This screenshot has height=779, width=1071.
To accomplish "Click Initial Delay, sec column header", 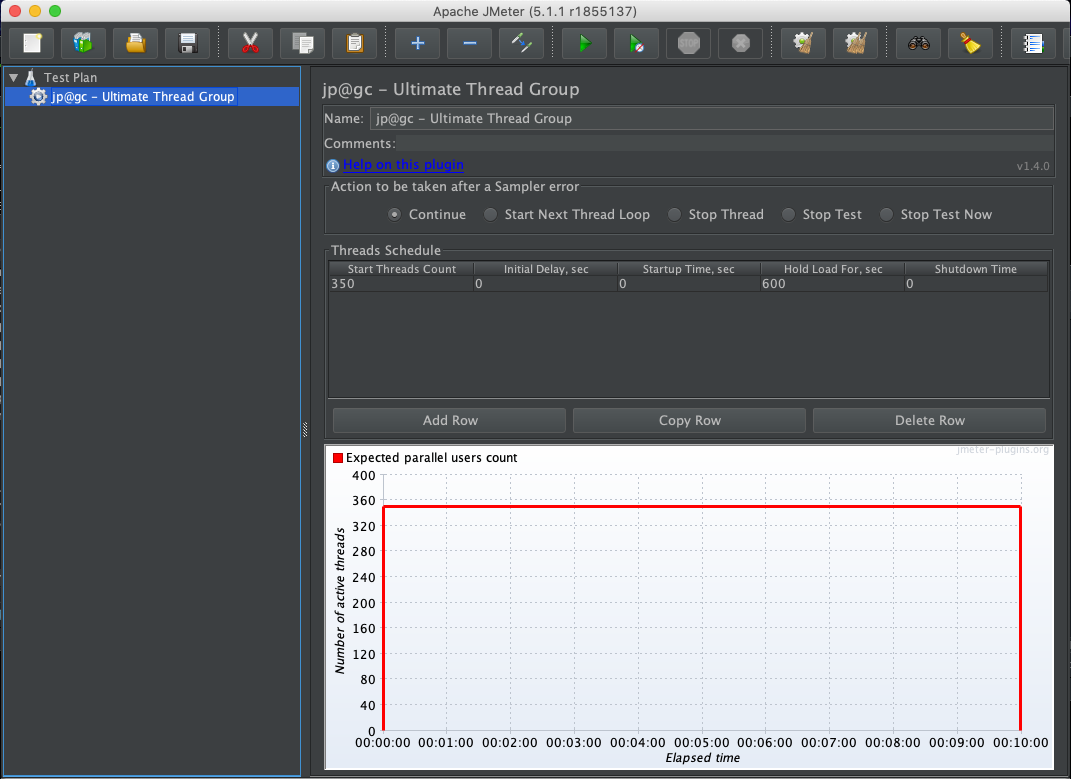I will [x=546, y=269].
